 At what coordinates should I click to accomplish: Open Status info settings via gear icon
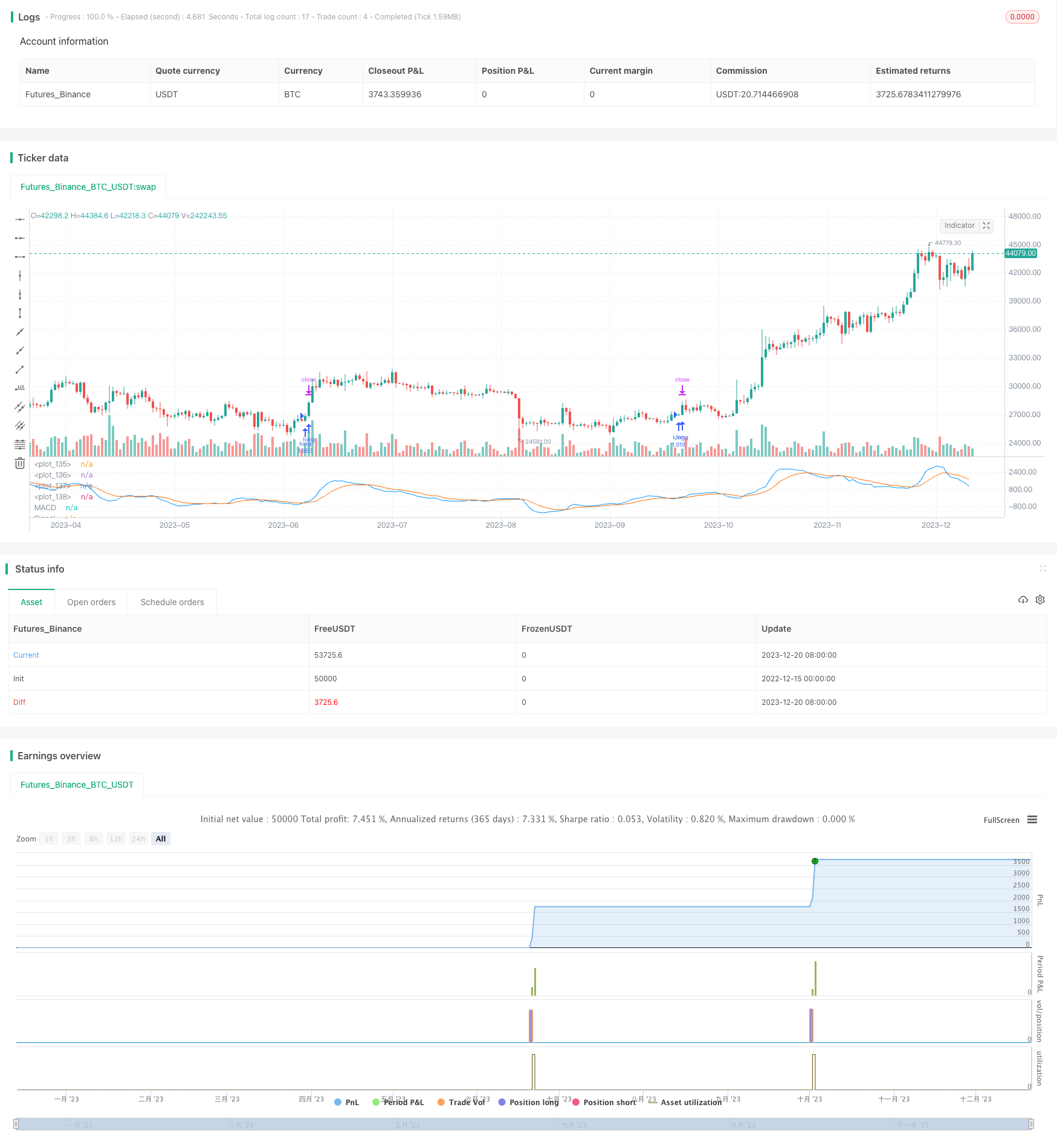point(1039,599)
